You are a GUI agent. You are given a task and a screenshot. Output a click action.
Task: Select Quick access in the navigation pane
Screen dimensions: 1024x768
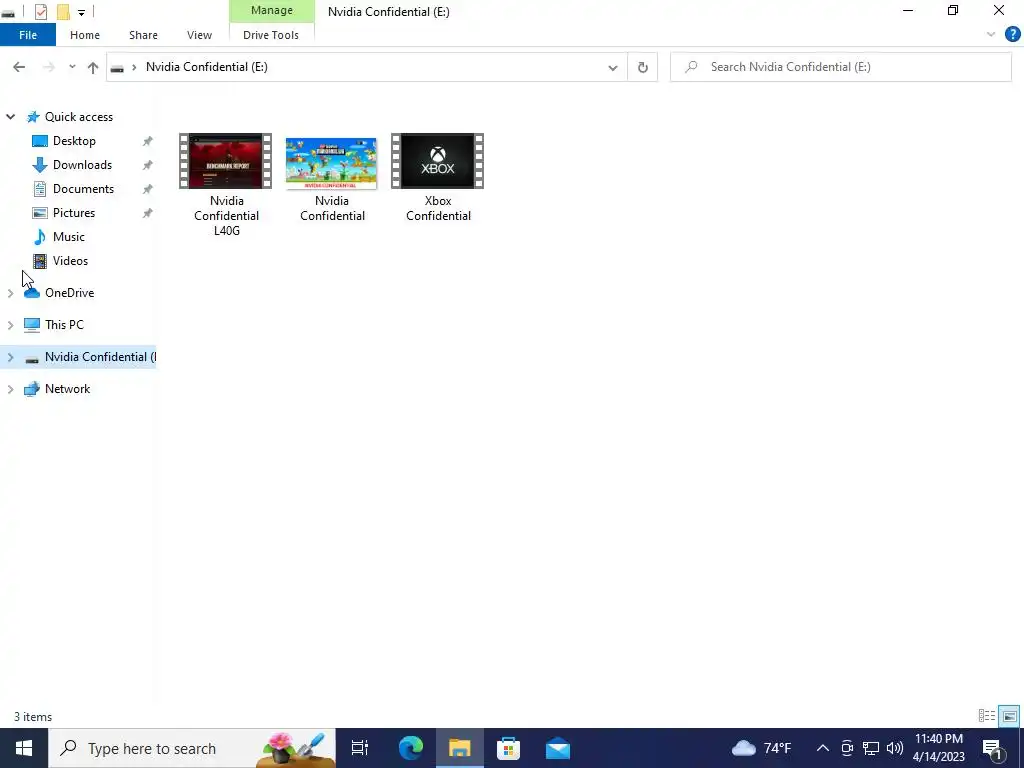78,117
